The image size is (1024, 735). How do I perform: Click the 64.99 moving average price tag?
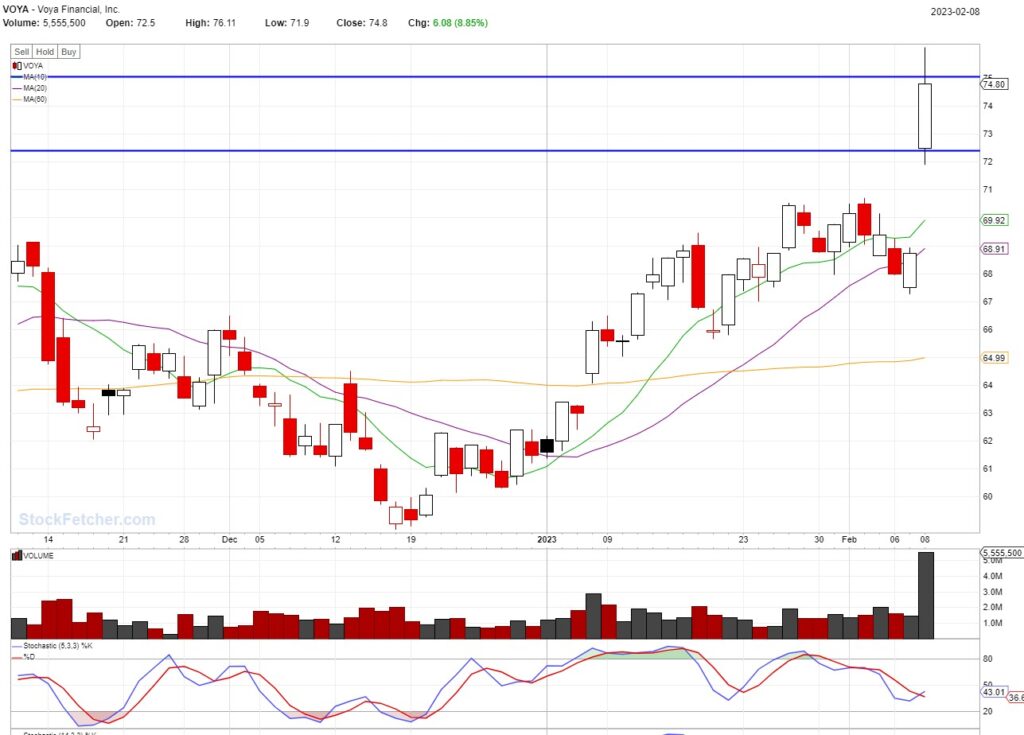pos(994,358)
